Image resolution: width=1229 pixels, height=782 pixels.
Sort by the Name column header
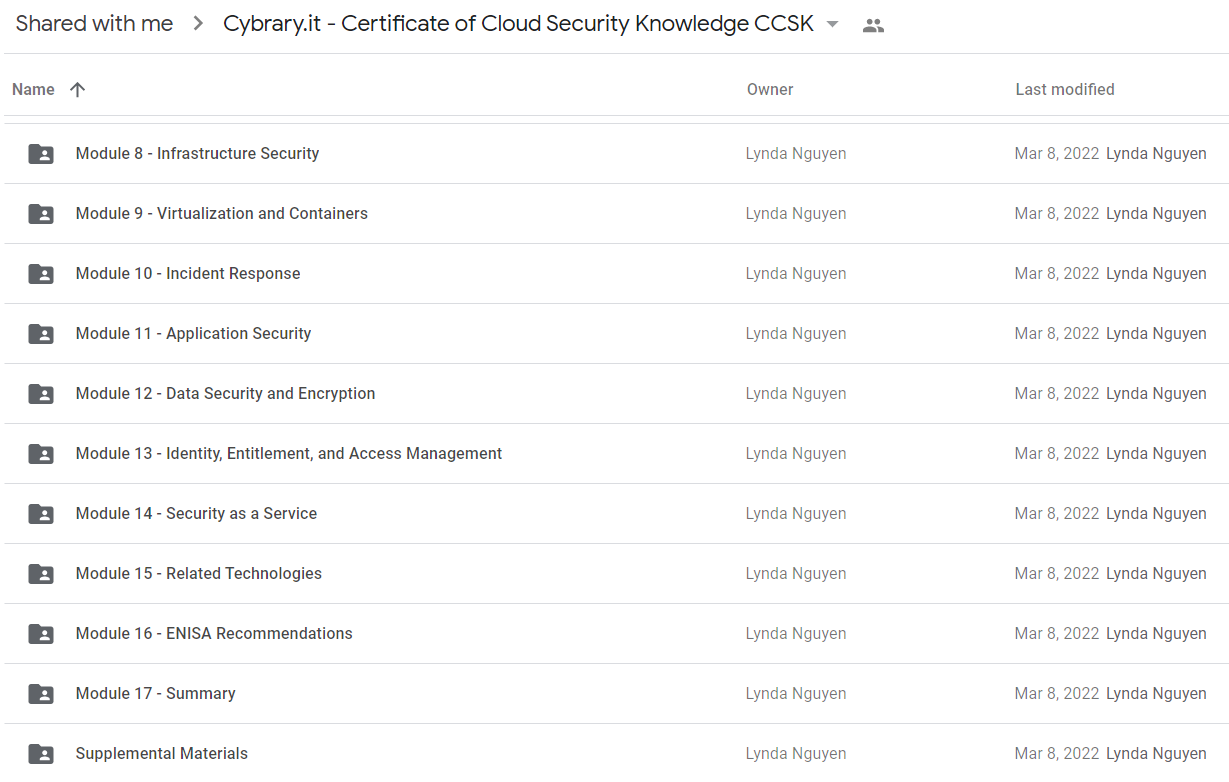pyautogui.click(x=33, y=89)
